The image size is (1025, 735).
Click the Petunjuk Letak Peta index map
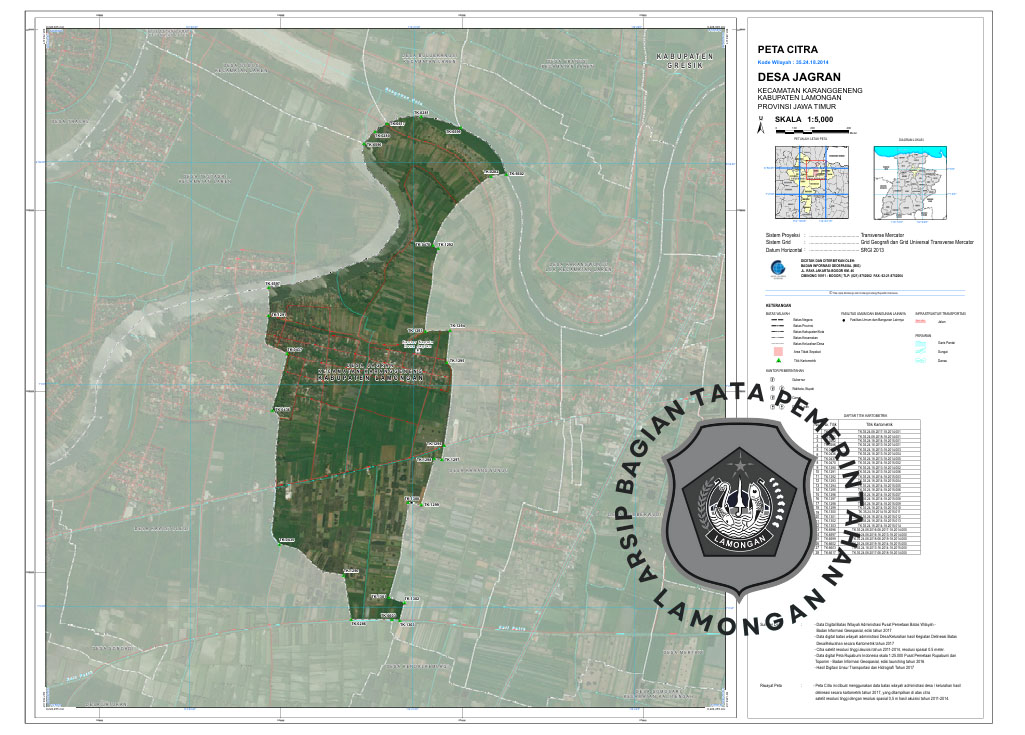tap(810, 184)
